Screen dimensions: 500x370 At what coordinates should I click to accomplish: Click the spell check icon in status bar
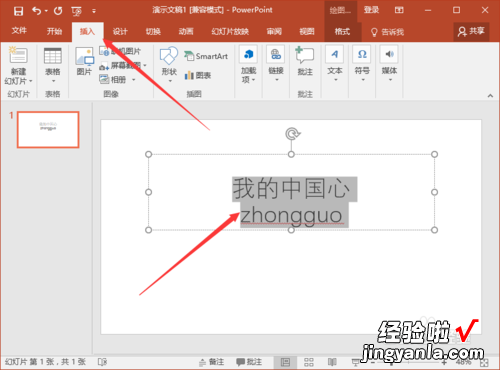pyautogui.click(x=102, y=362)
